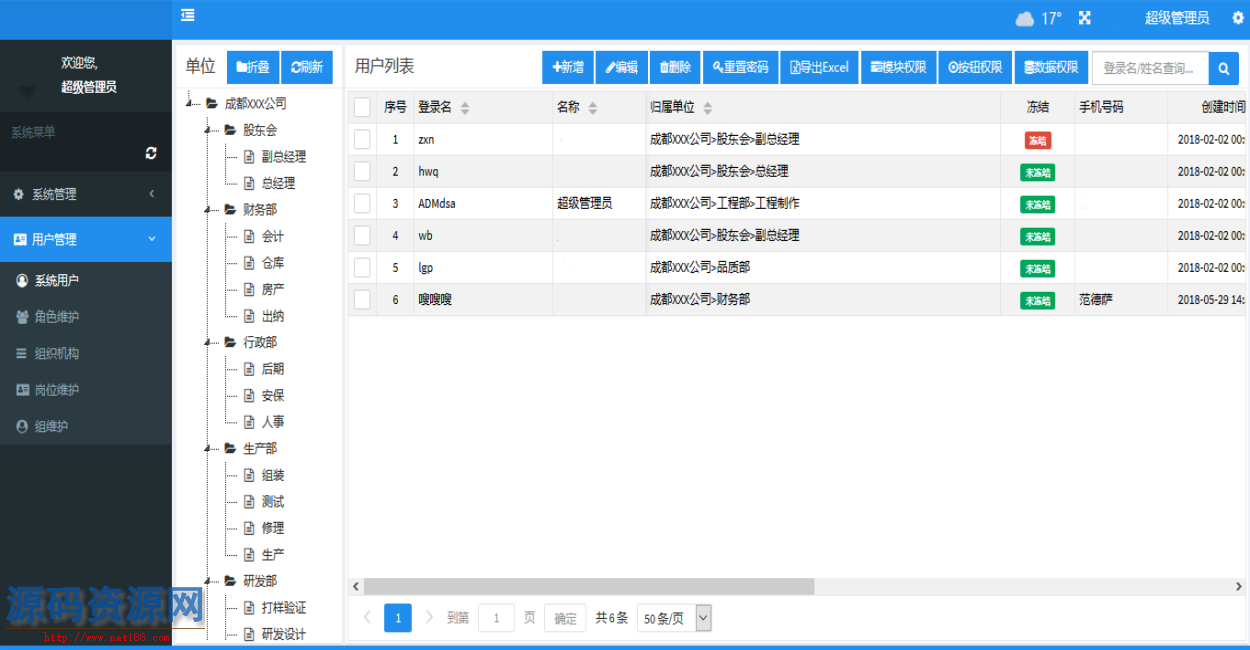The height and width of the screenshot is (650, 1250).
Task: Click the document icon beside 副总经理 node
Action: (249, 157)
